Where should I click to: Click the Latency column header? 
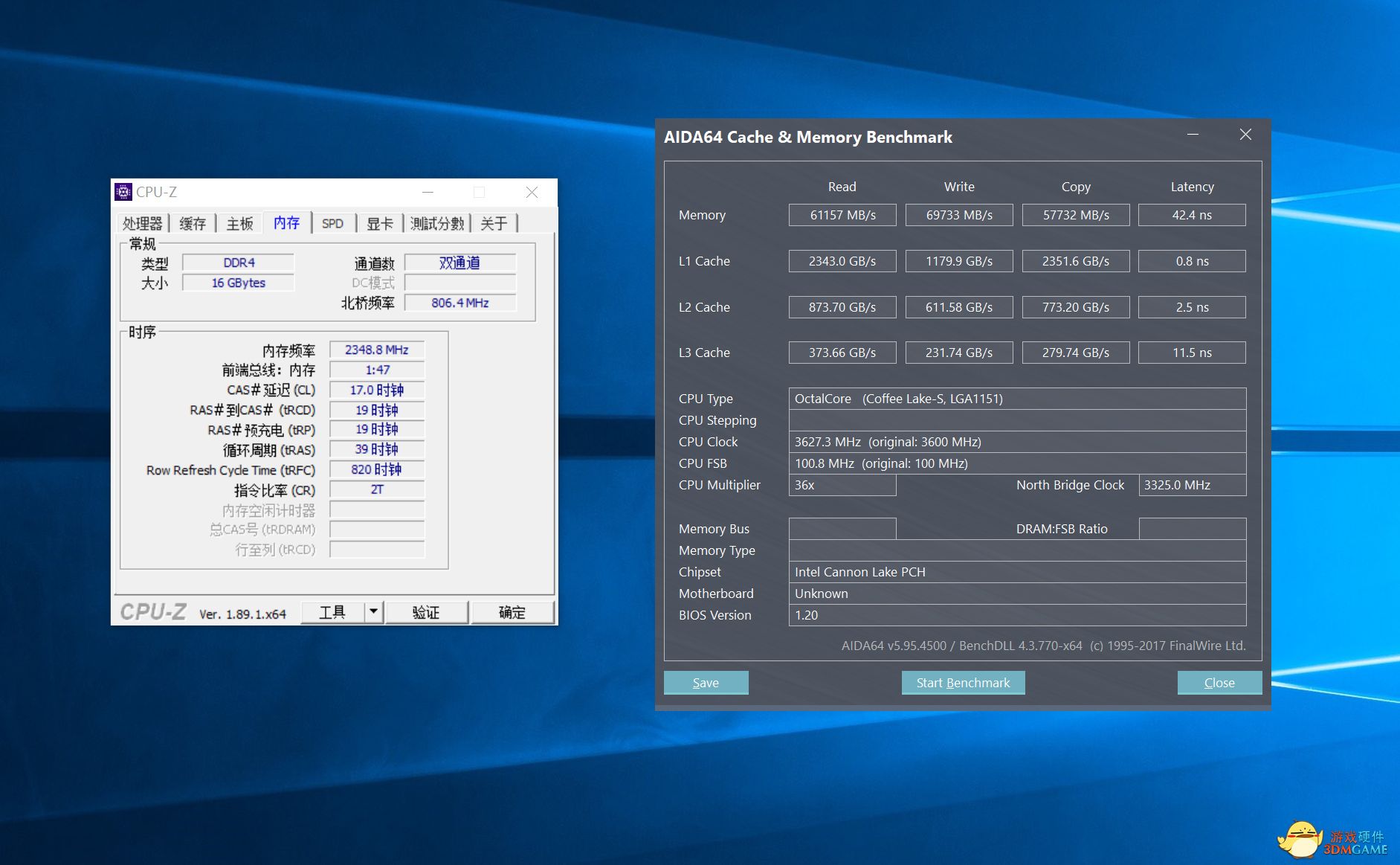(x=1192, y=187)
